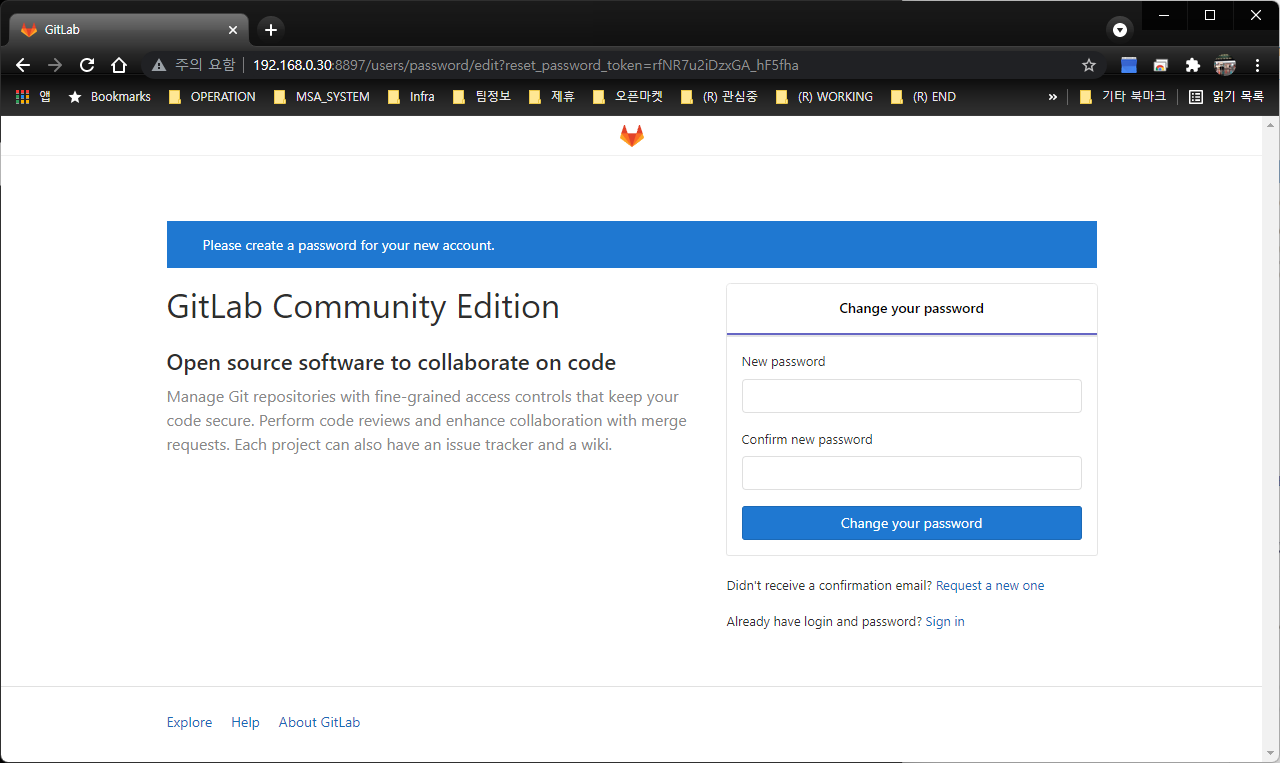Open the OPERATION bookmark folder
The width and height of the screenshot is (1280, 763).
tap(212, 97)
